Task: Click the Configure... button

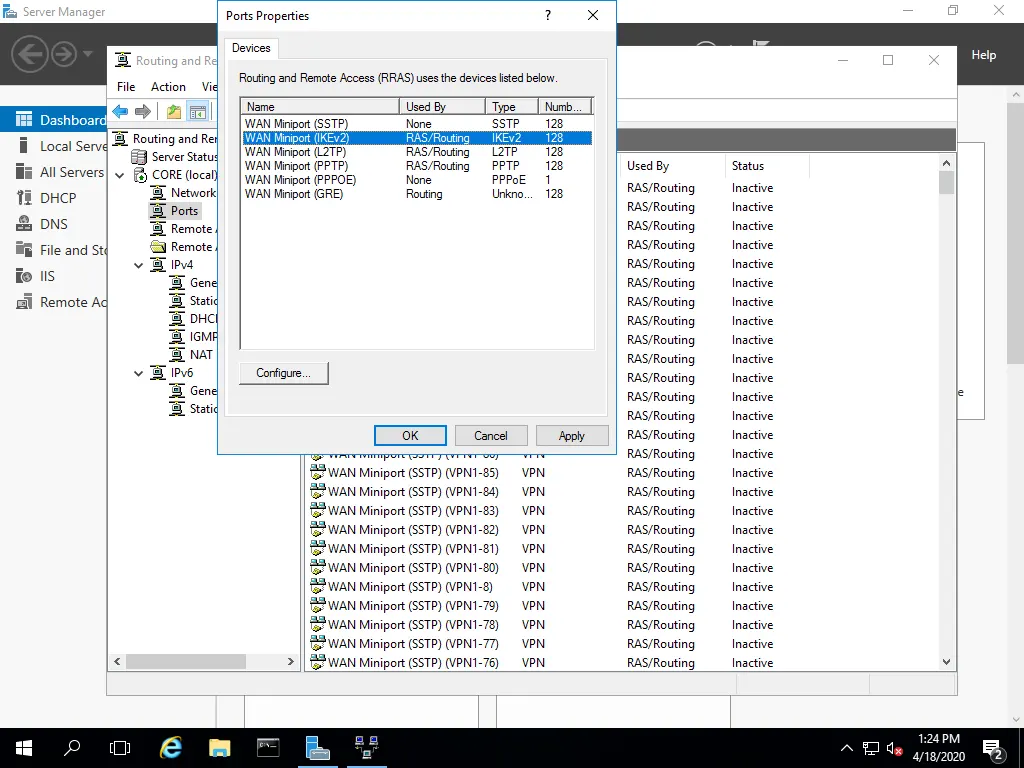Action: tap(284, 373)
